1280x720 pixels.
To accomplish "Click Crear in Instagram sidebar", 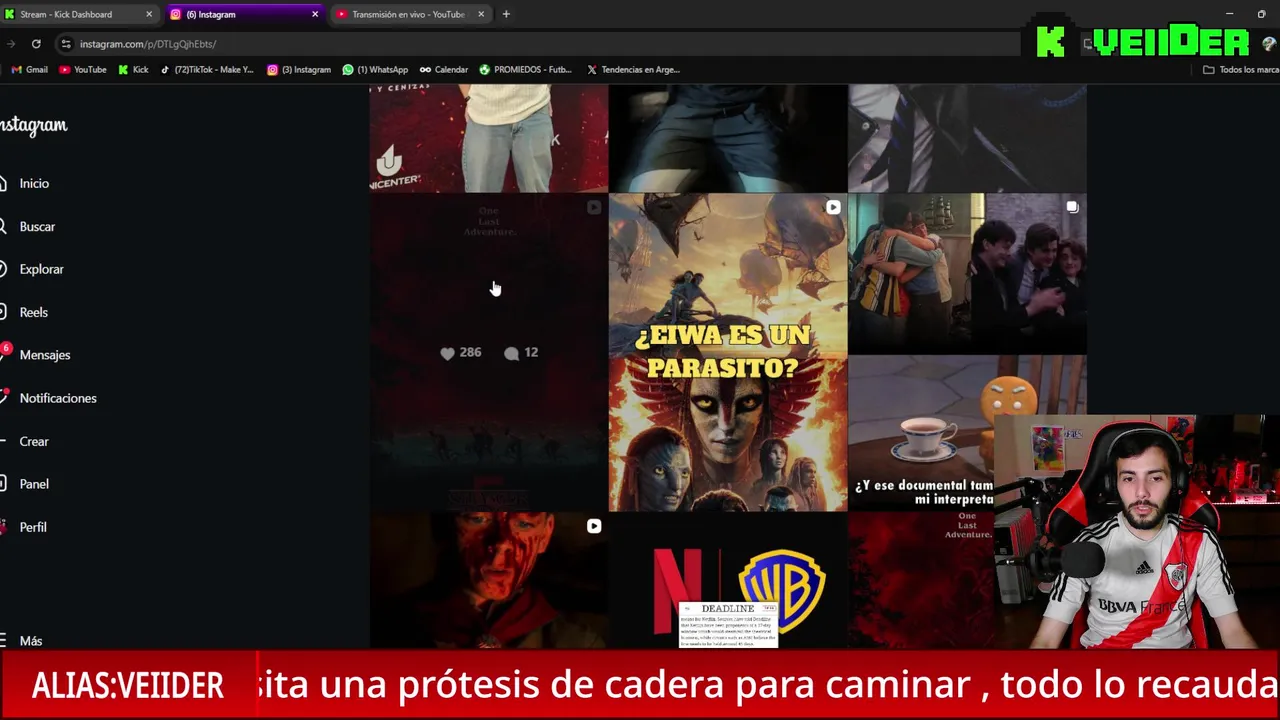I will 34,441.
